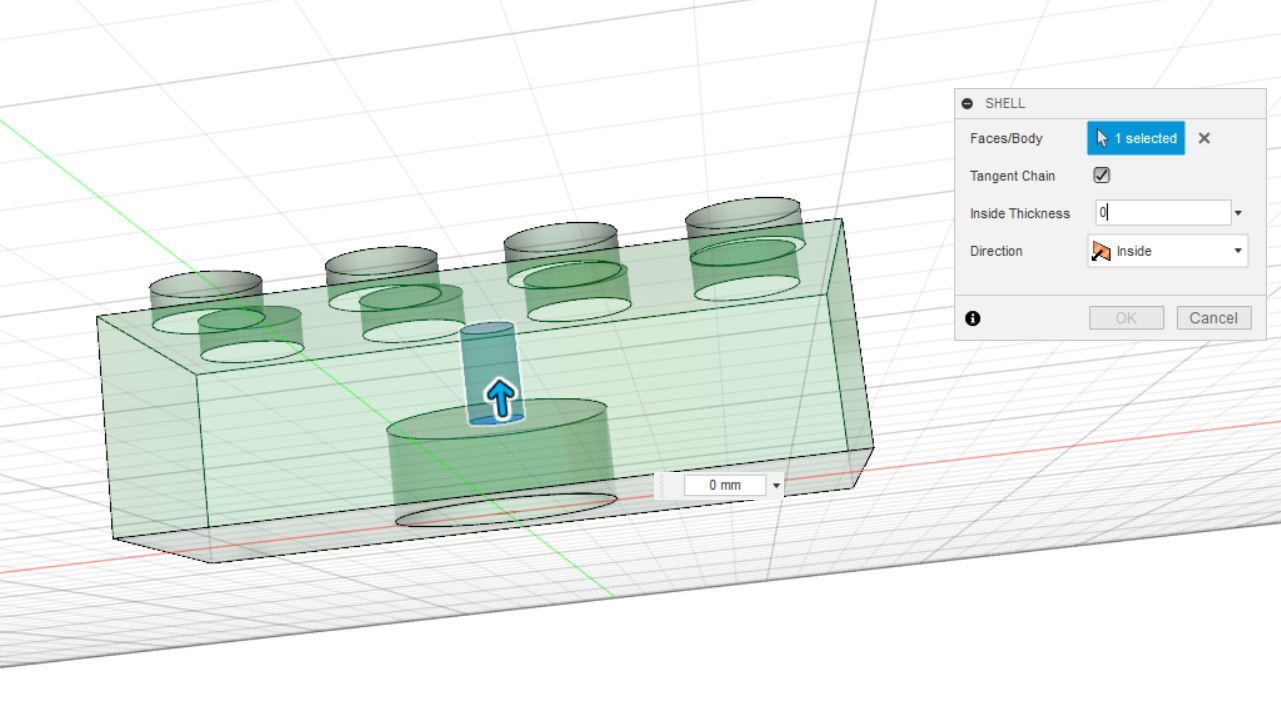The image size is (1281, 704).
Task: Open the Inside Thickness dropdown arrow
Action: [1239, 213]
